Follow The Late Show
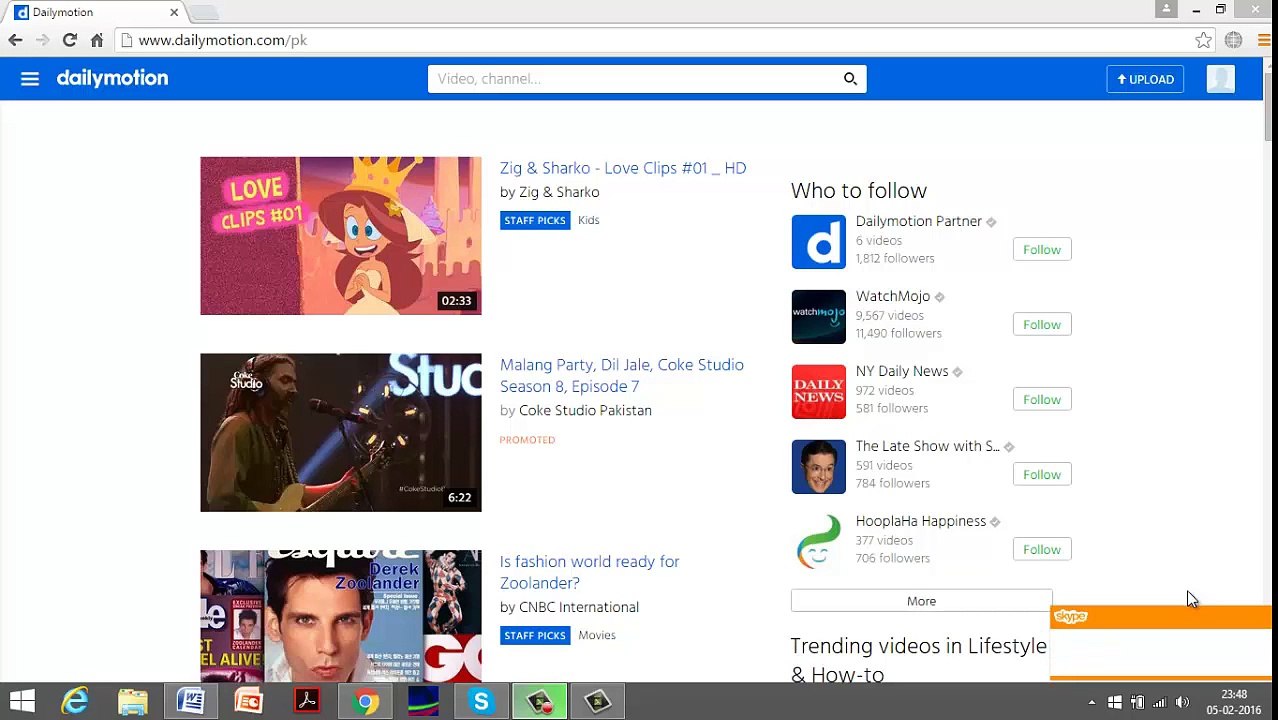The image size is (1278, 720). [x=1041, y=474]
